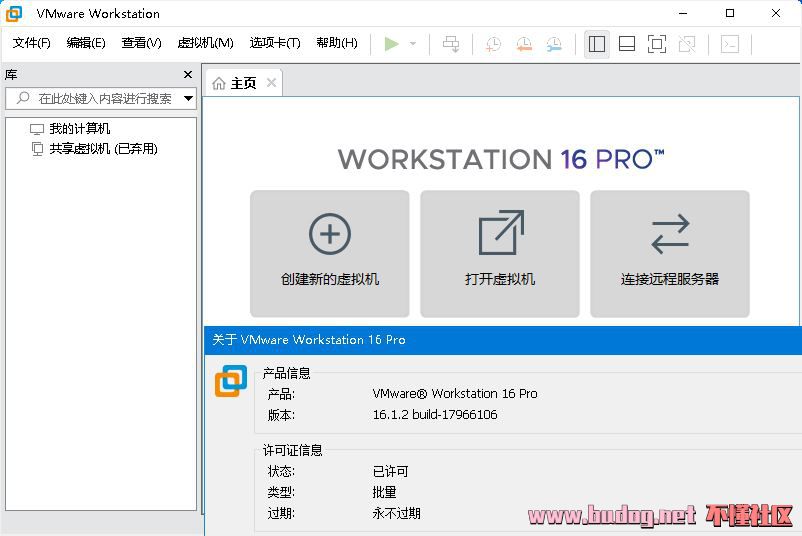This screenshot has height=536, width=802.
Task: Expand the power options dropdown arrow
Action: click(413, 44)
